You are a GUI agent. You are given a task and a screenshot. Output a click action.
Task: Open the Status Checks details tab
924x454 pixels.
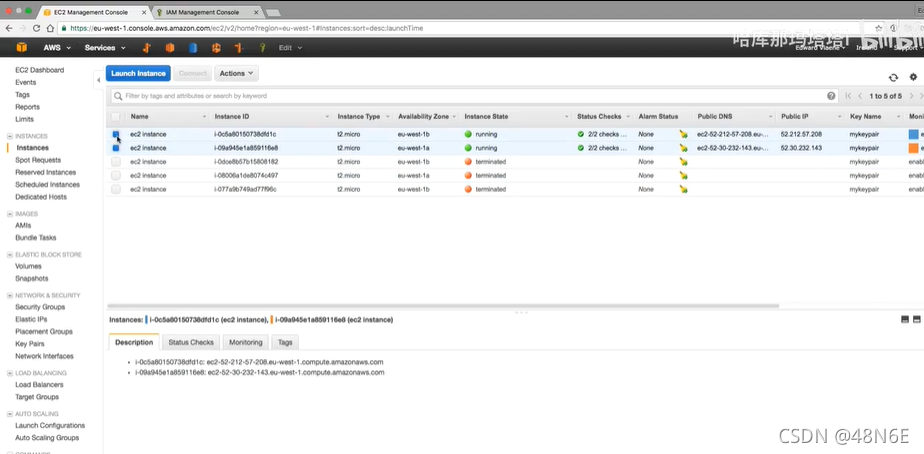pyautogui.click(x=190, y=342)
